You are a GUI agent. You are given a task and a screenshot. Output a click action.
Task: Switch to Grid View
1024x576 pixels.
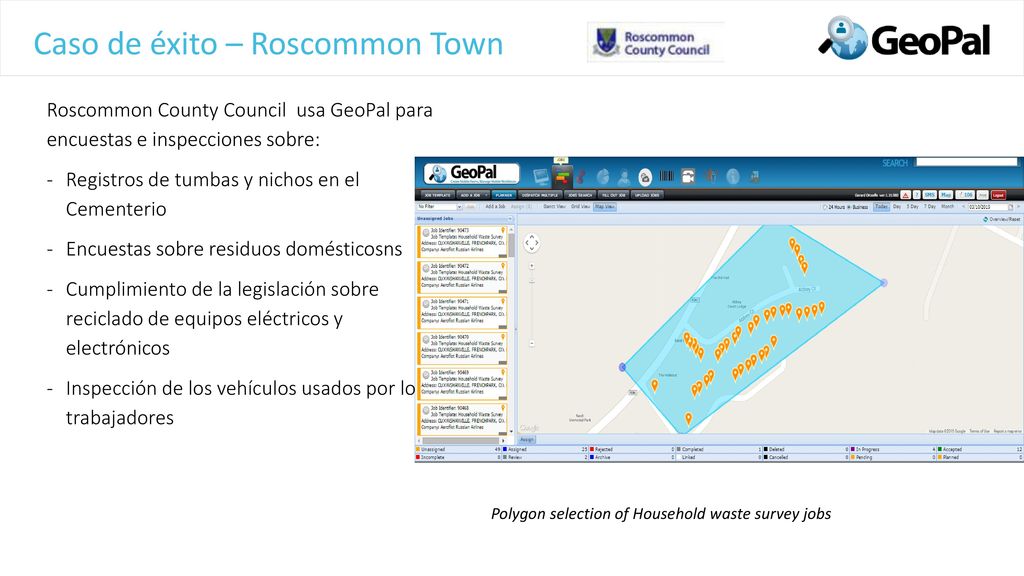point(580,206)
